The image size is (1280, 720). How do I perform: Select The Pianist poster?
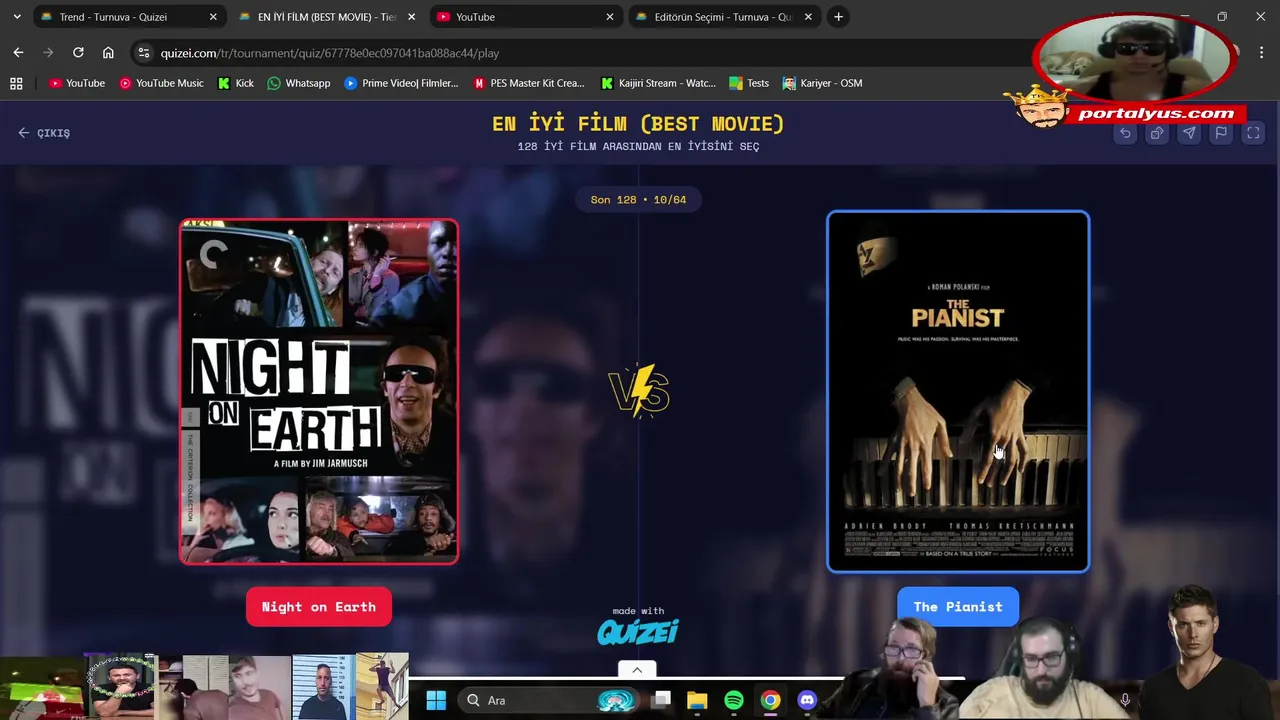click(x=958, y=392)
